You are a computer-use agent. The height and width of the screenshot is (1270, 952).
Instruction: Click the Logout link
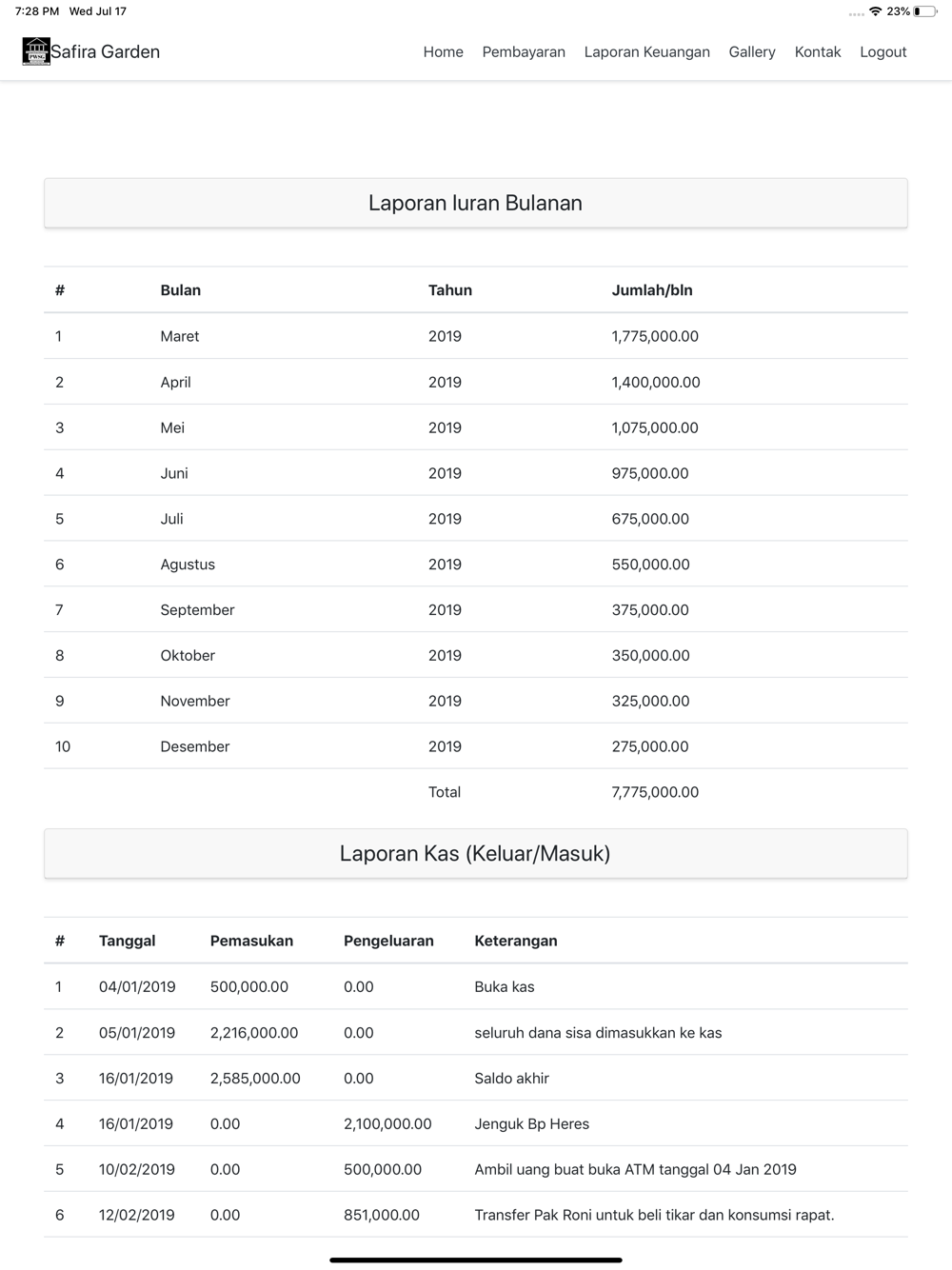(x=883, y=52)
